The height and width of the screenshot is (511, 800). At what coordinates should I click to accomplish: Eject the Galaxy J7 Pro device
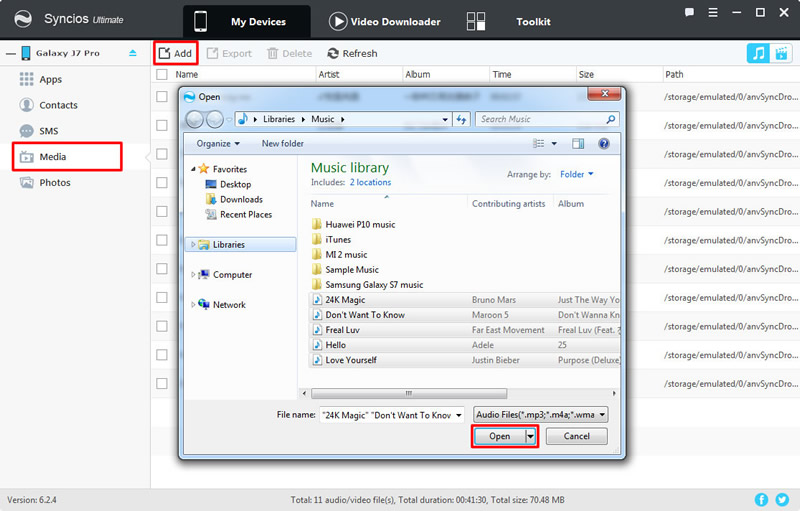[133, 53]
